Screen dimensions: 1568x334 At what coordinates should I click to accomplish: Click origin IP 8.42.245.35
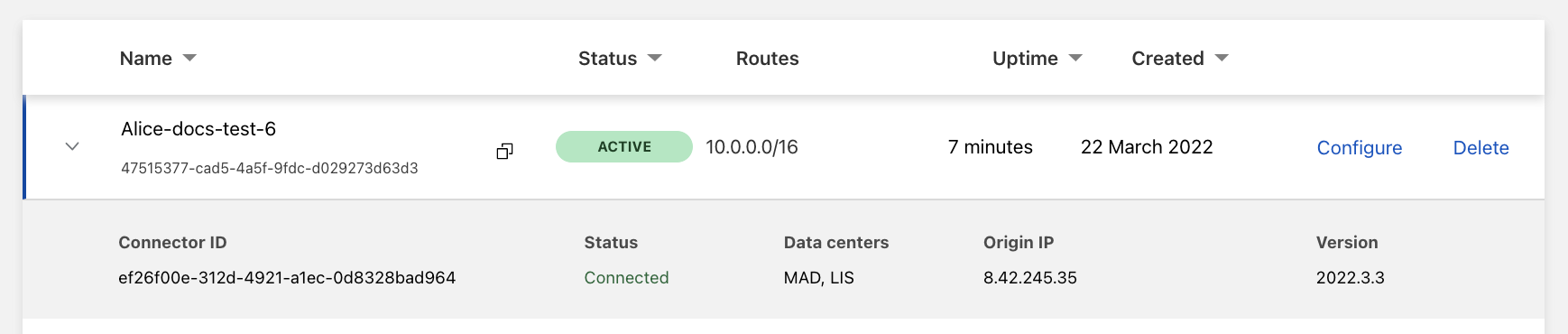coord(1030,278)
